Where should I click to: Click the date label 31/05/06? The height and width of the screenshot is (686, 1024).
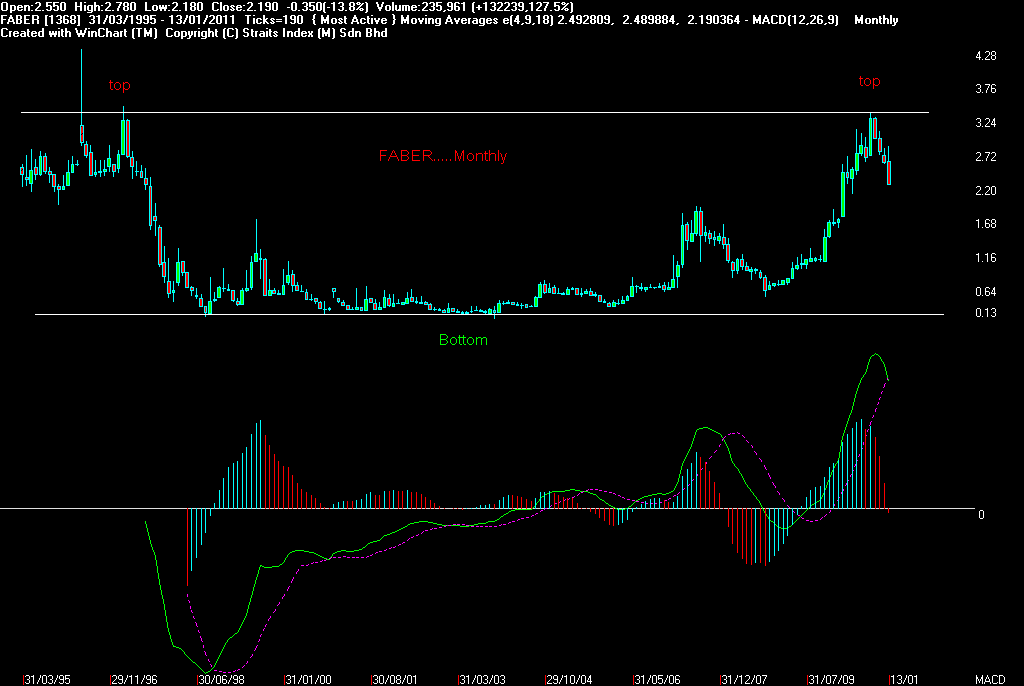(657, 679)
